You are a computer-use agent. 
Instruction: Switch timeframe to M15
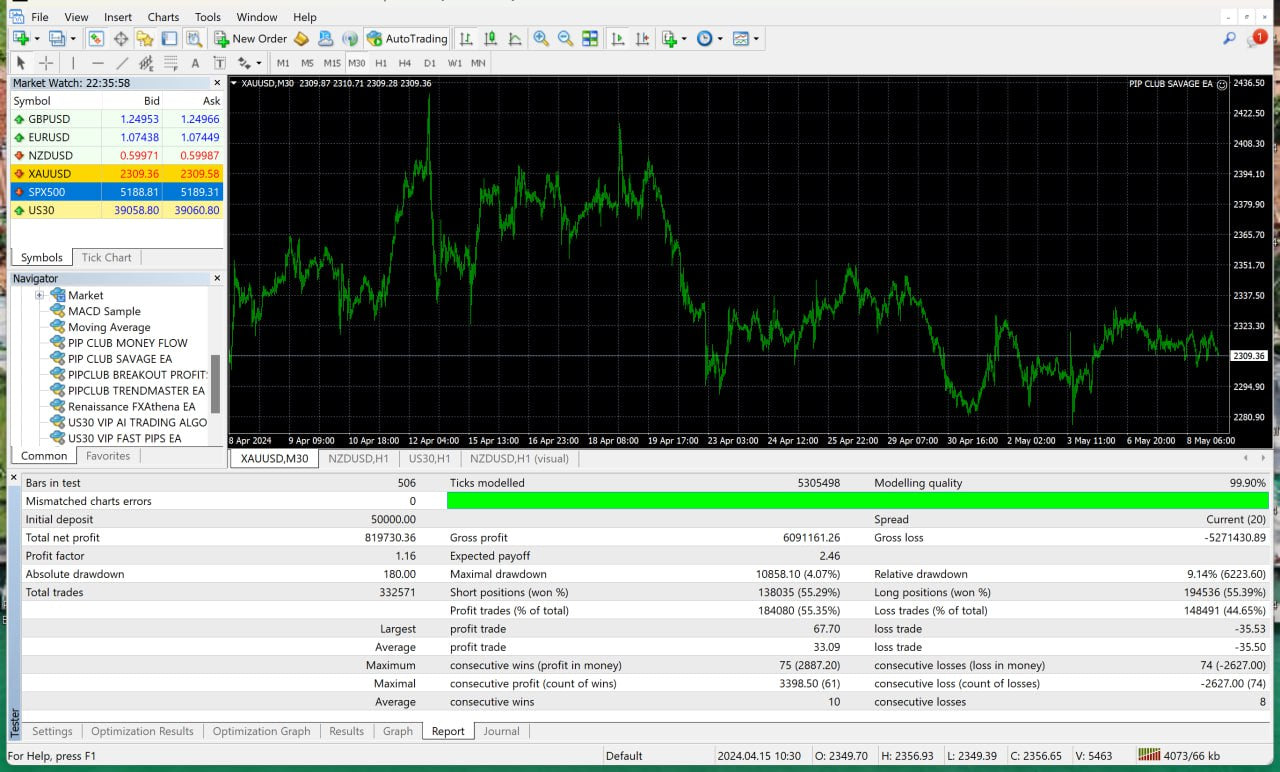pyautogui.click(x=332, y=63)
